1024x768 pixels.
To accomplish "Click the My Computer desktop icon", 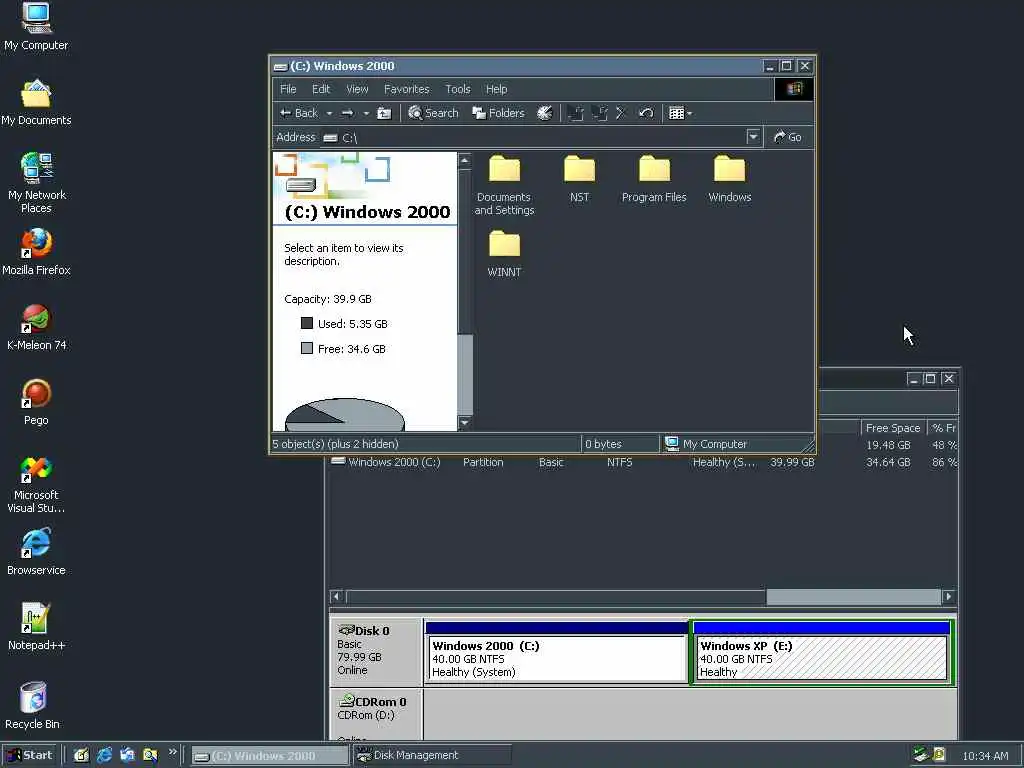I will point(36,27).
